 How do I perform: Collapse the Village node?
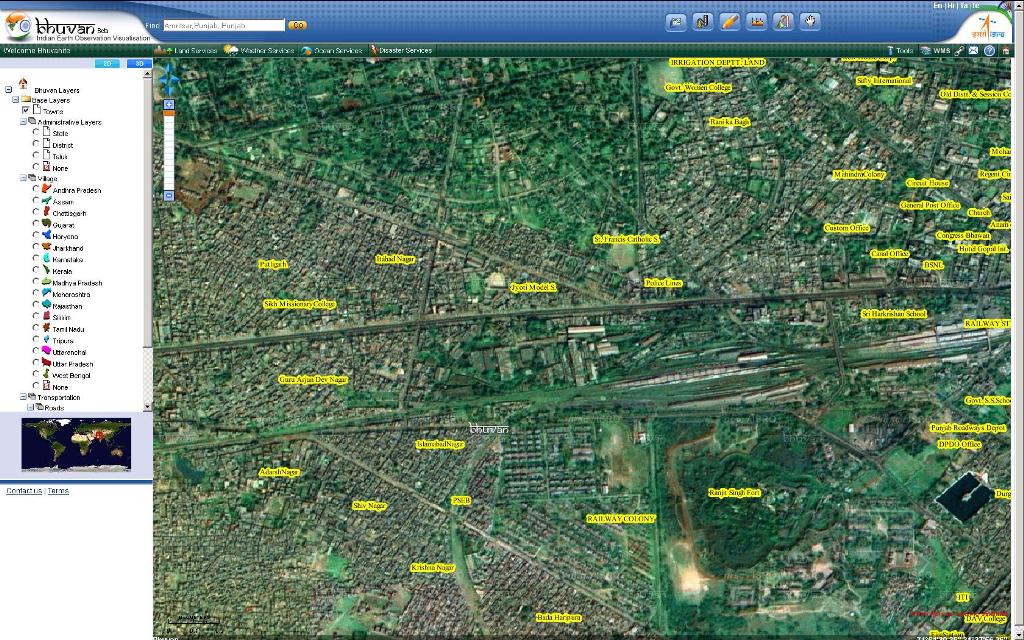(23, 178)
